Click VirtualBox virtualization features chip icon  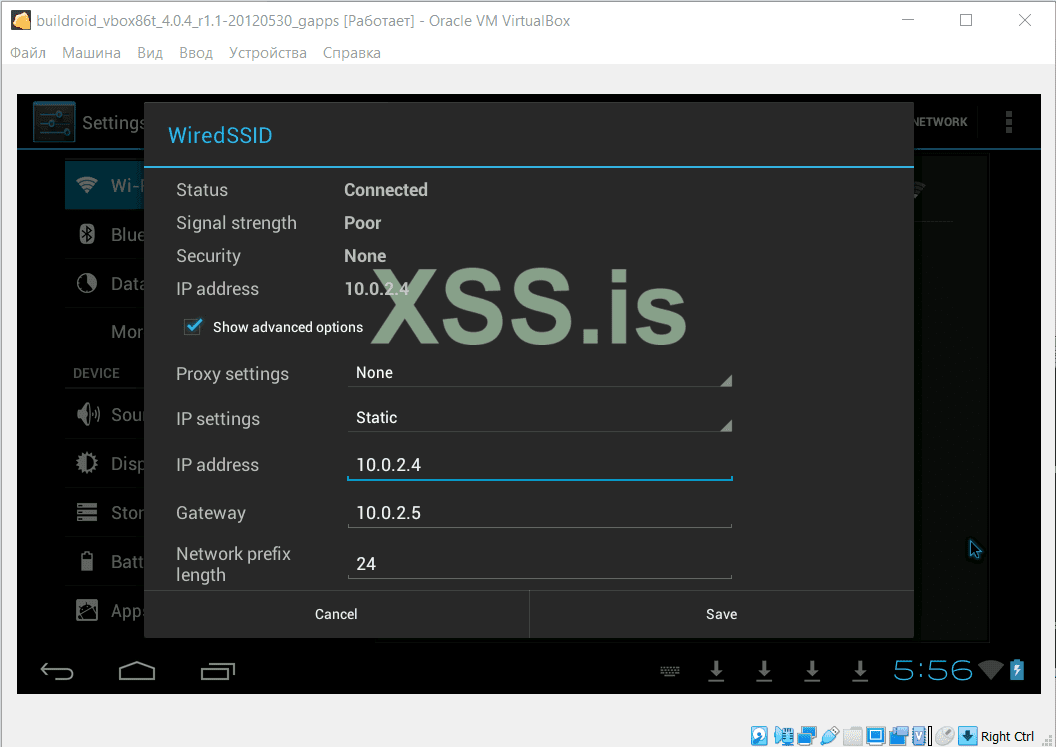click(919, 736)
